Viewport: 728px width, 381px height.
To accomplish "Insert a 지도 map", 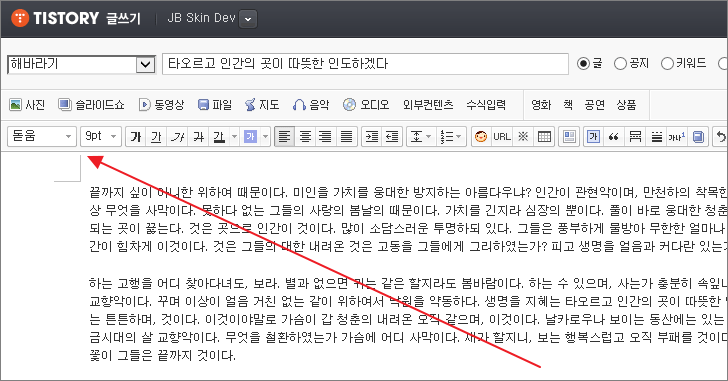I will (262, 105).
